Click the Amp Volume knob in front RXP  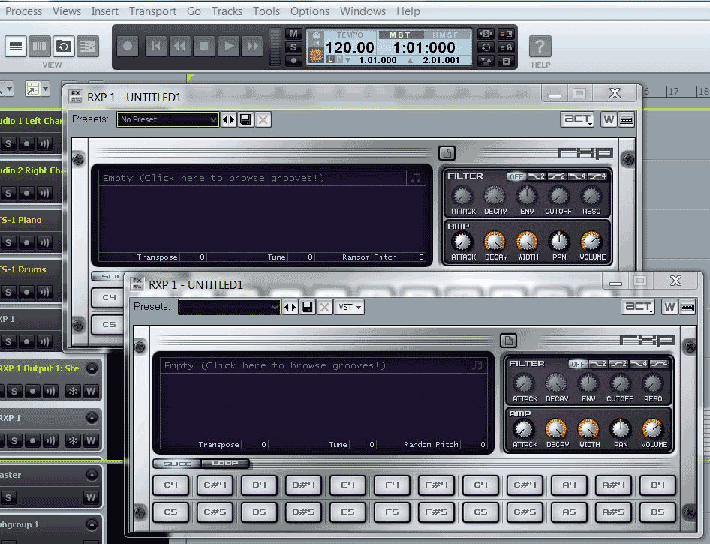coord(652,429)
